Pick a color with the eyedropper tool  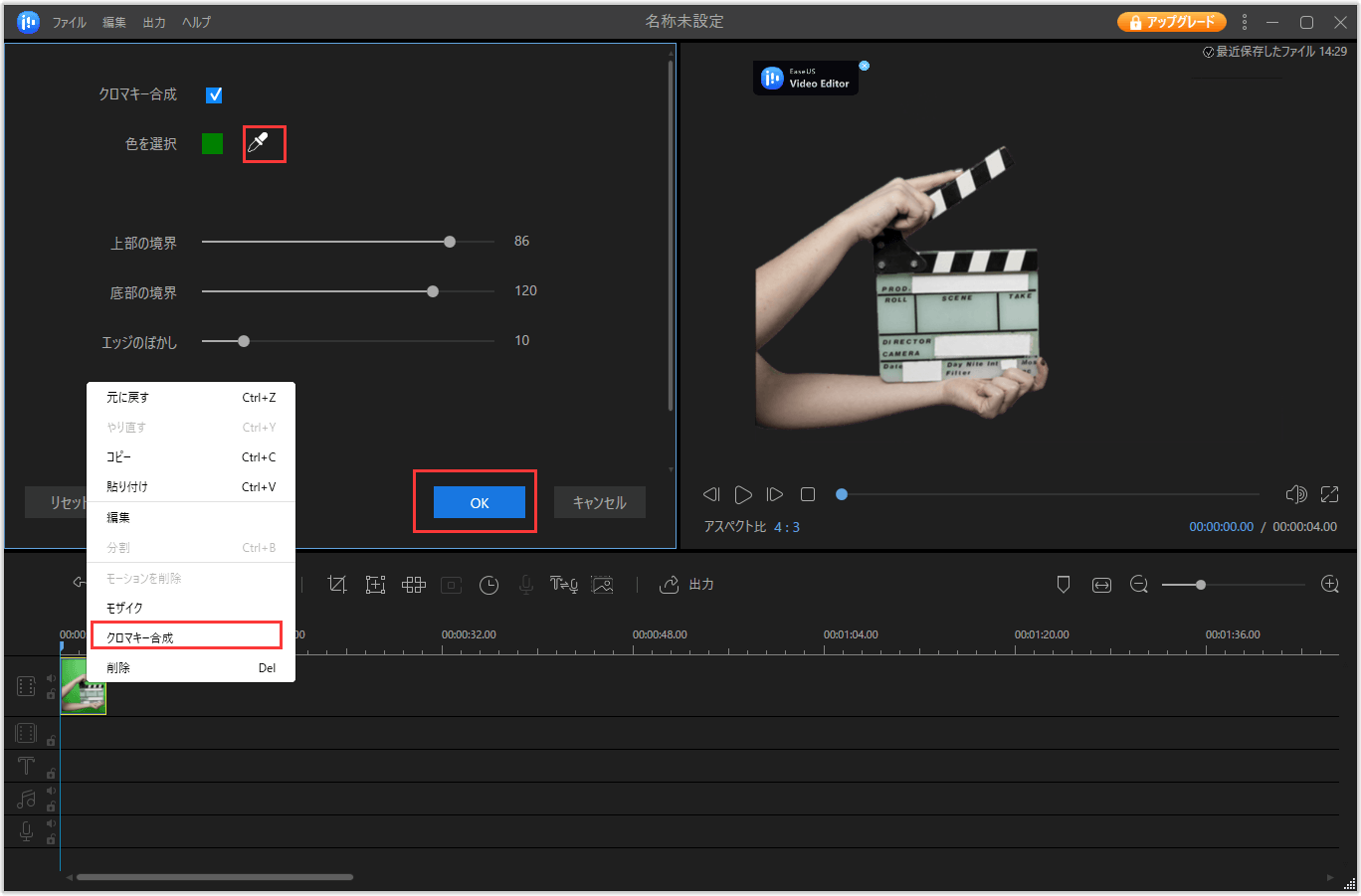(x=259, y=144)
